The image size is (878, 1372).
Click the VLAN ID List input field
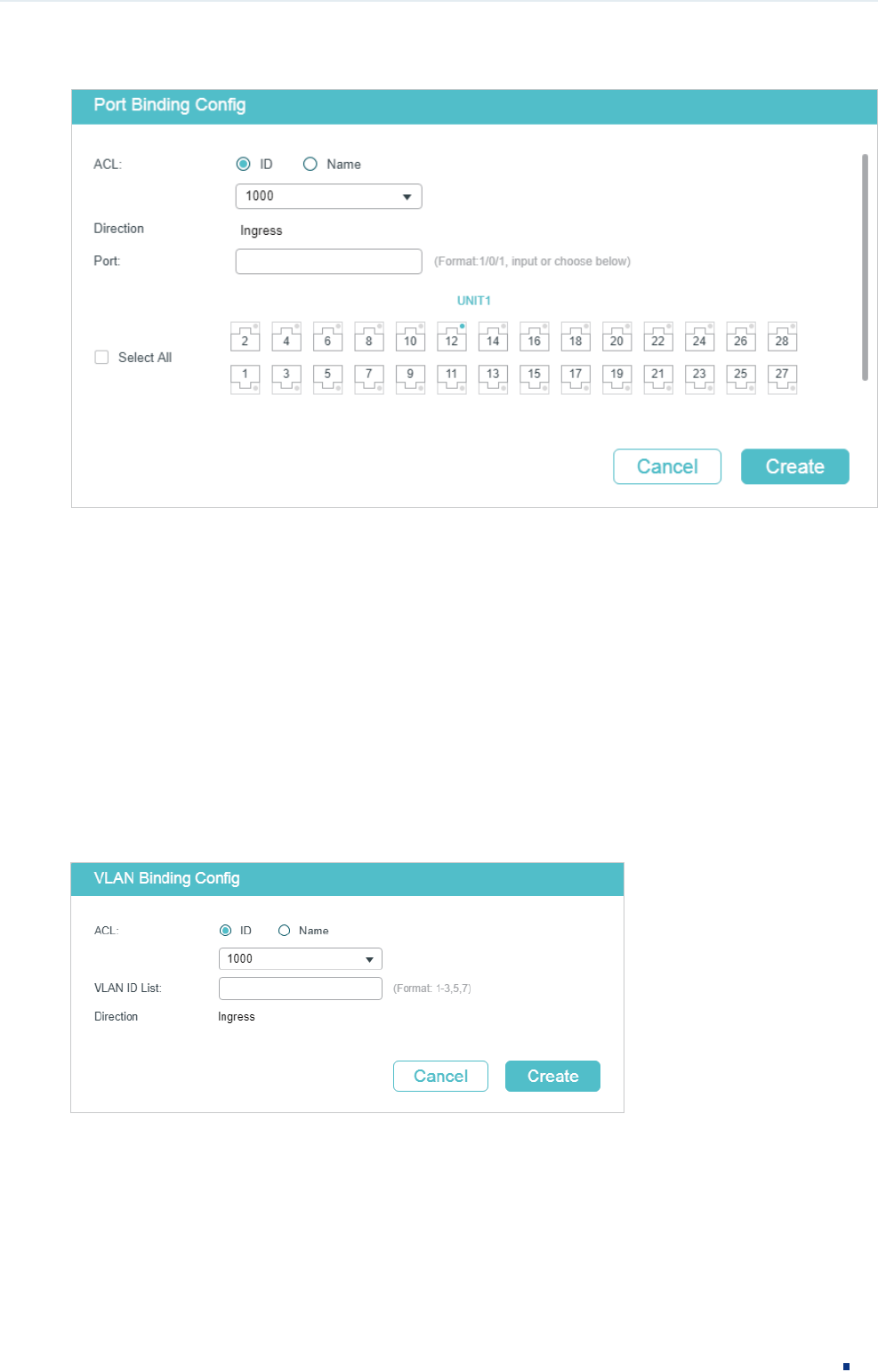click(300, 989)
